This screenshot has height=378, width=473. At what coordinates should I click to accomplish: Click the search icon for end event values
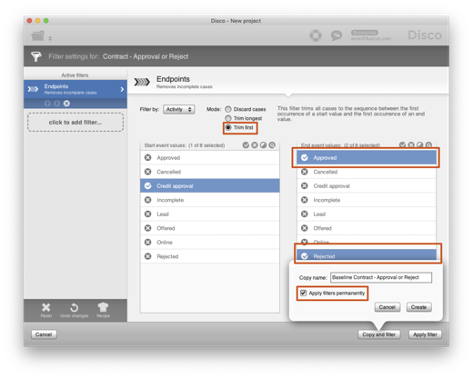tap(429, 145)
